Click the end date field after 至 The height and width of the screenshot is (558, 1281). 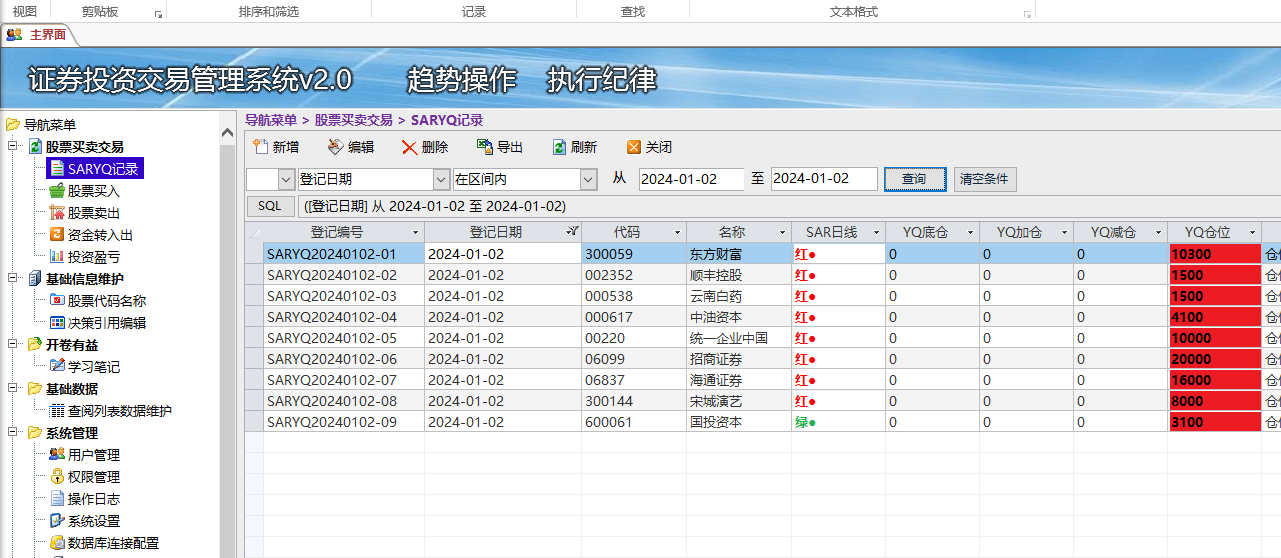tap(824, 179)
